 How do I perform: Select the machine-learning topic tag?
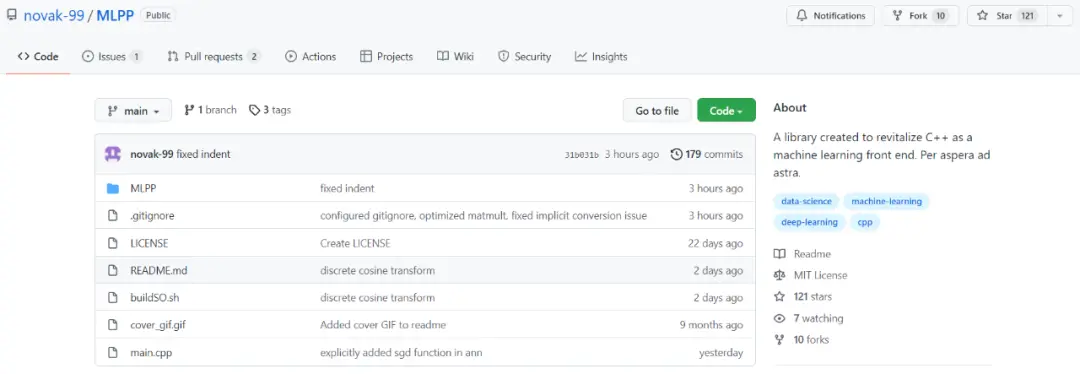point(886,201)
